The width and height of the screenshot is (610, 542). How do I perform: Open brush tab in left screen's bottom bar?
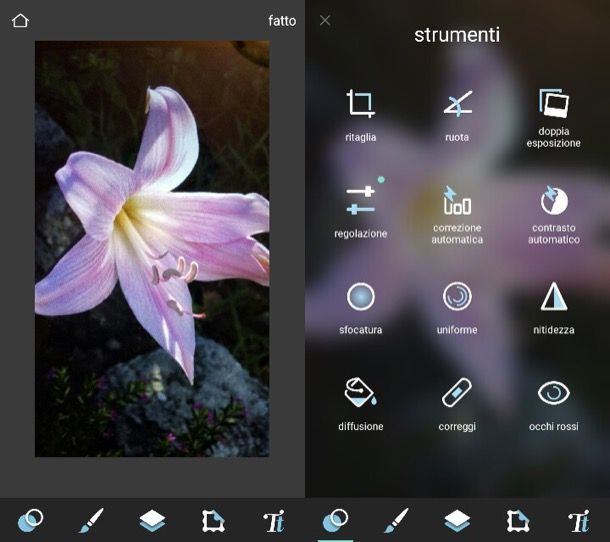[x=91, y=521]
